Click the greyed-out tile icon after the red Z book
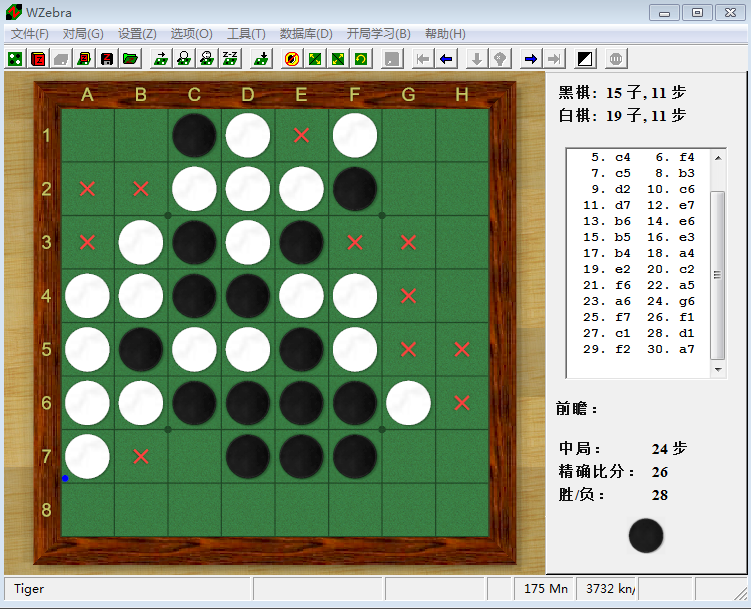751x609 pixels. pyautogui.click(x=61, y=59)
